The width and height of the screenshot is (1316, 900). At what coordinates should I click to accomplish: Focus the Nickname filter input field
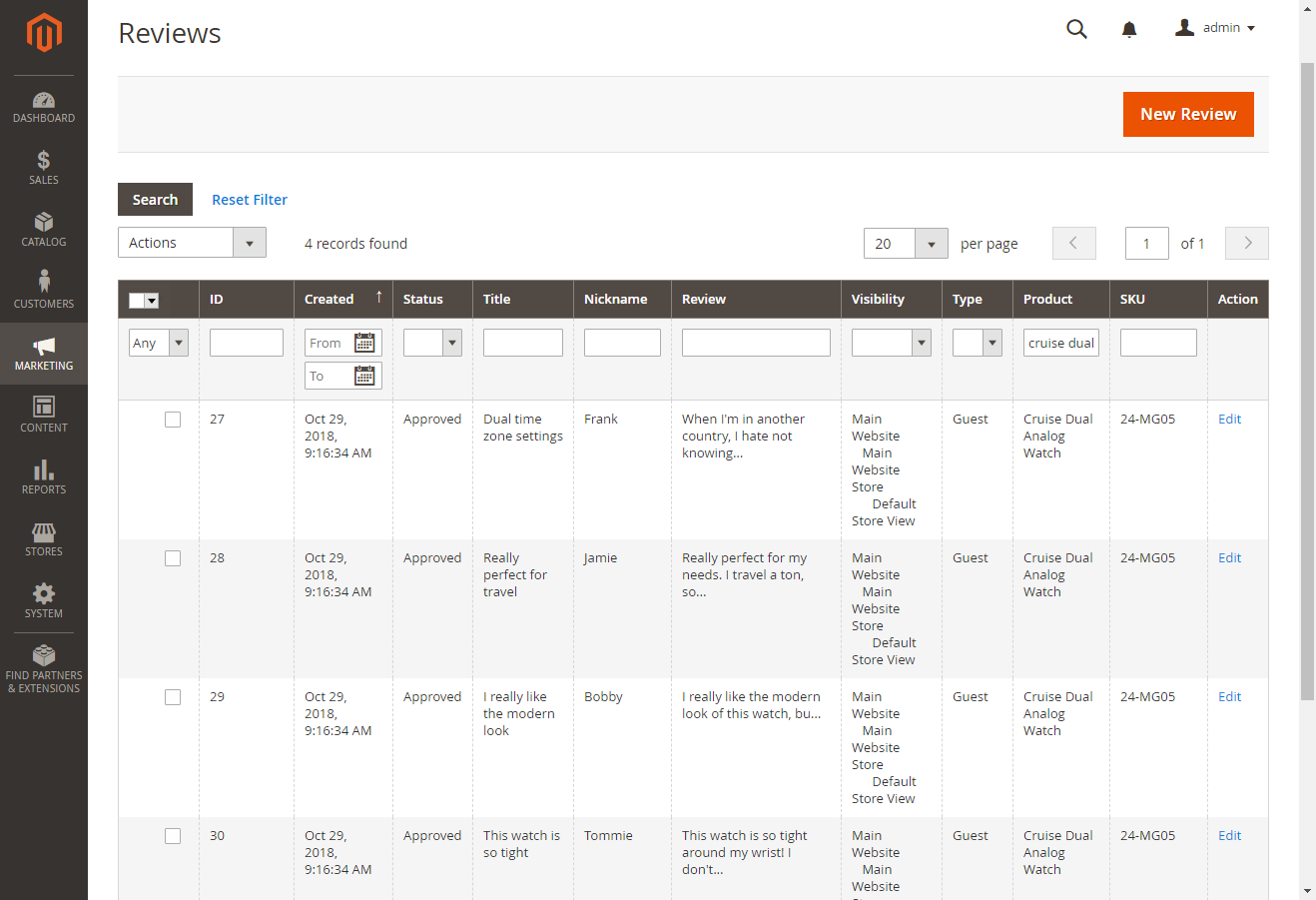pos(622,343)
